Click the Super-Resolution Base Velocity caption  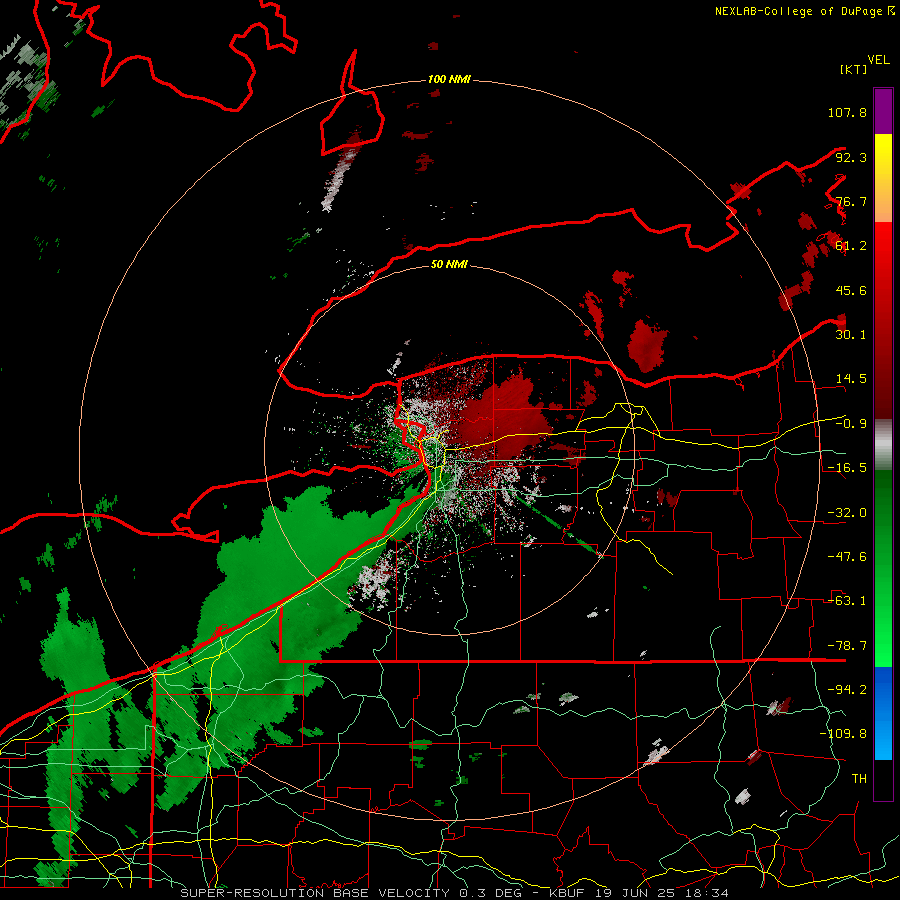(454, 893)
